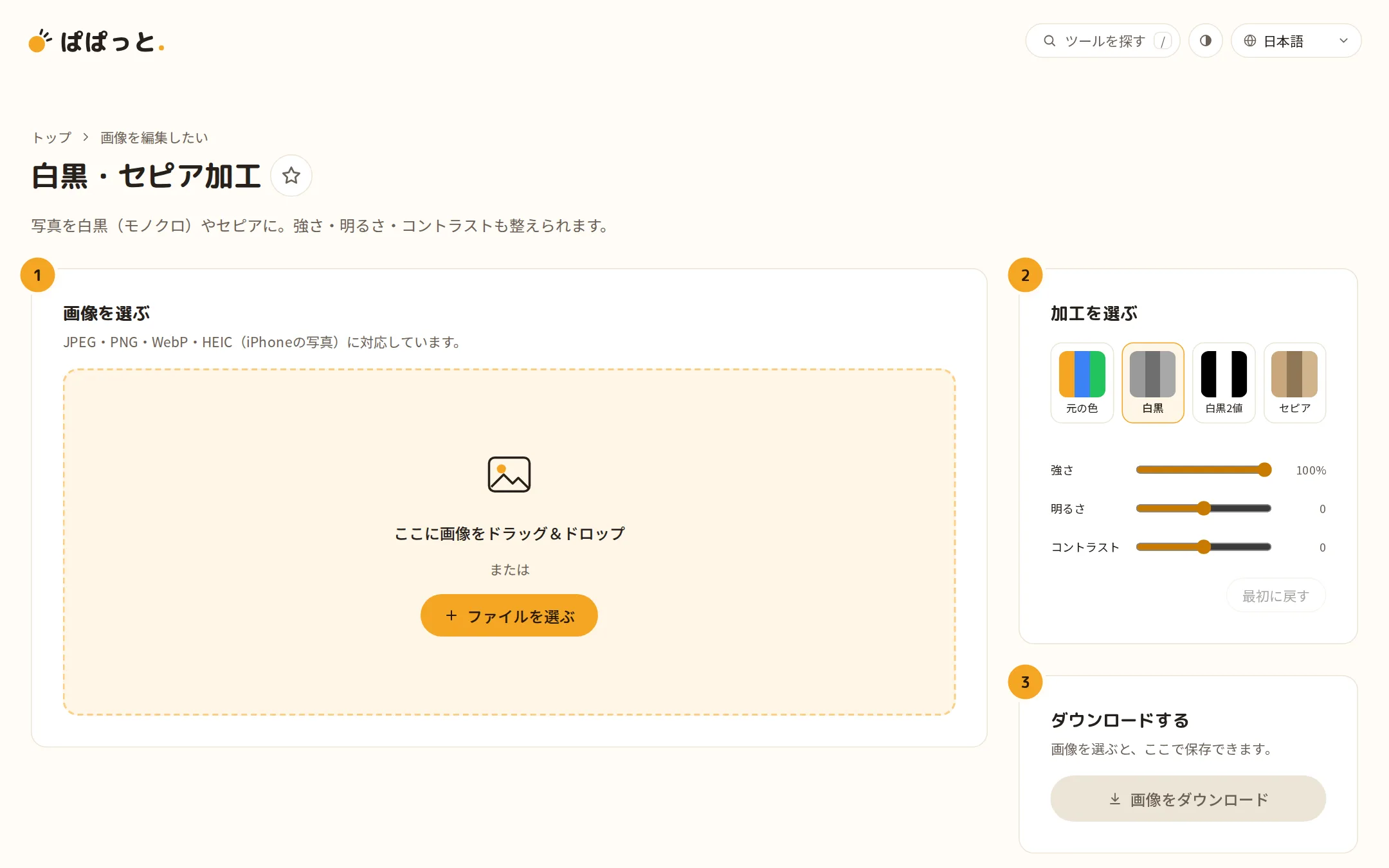
Task: Go to the トップ breadcrumb link
Action: [52, 138]
